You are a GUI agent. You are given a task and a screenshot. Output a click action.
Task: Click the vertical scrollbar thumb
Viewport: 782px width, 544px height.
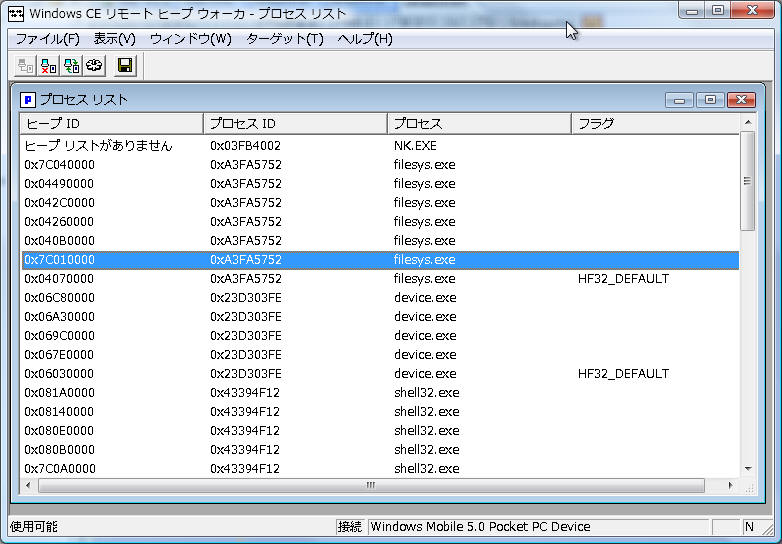coord(748,181)
